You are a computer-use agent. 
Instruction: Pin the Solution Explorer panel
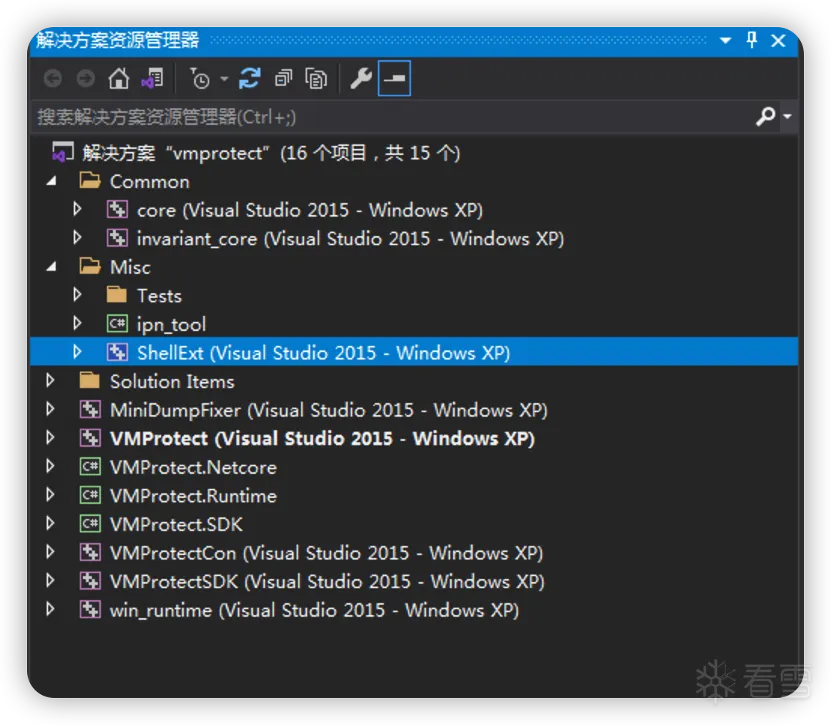(x=751, y=40)
